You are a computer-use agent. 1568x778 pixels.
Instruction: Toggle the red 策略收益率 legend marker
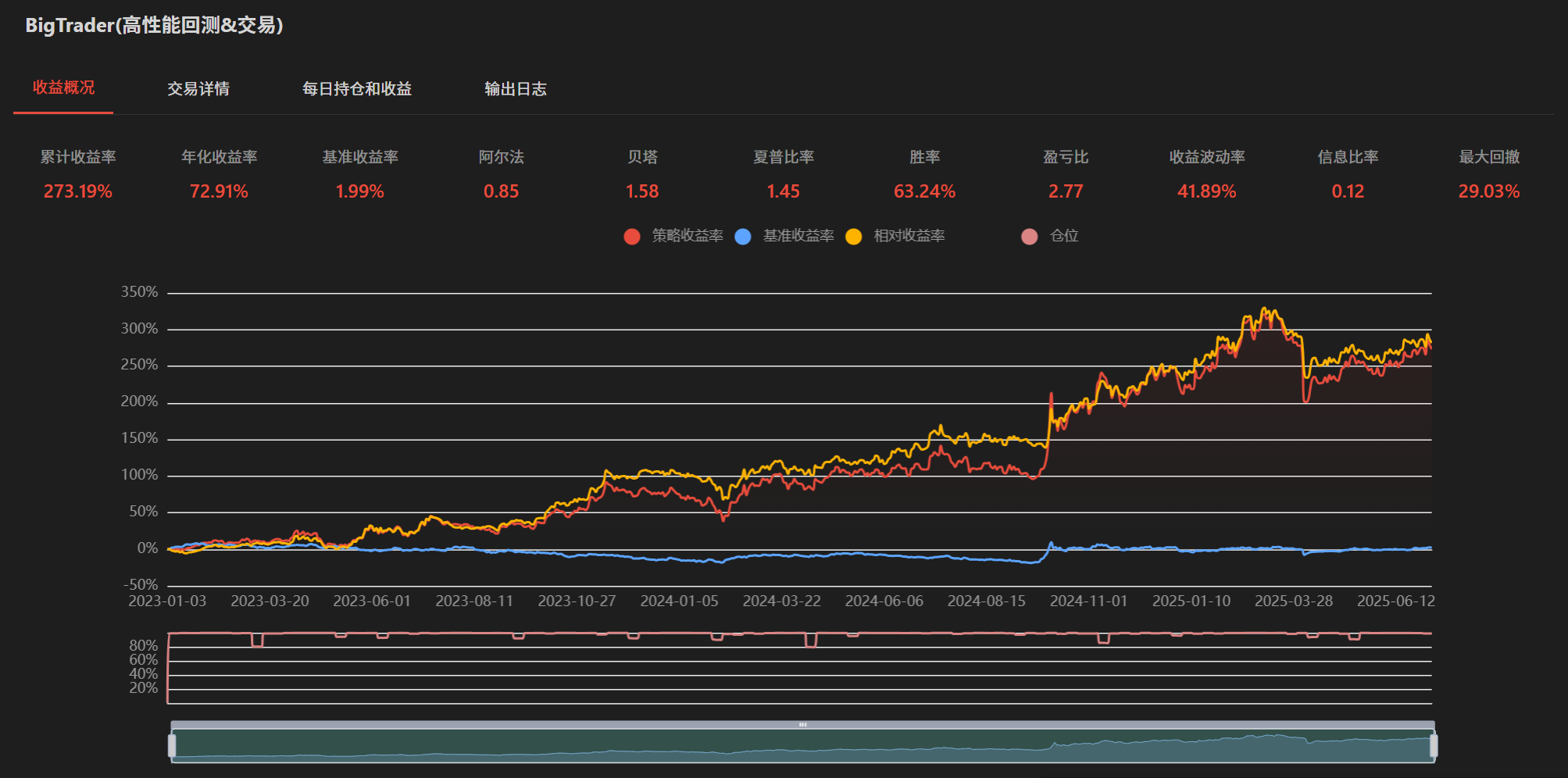[632, 237]
